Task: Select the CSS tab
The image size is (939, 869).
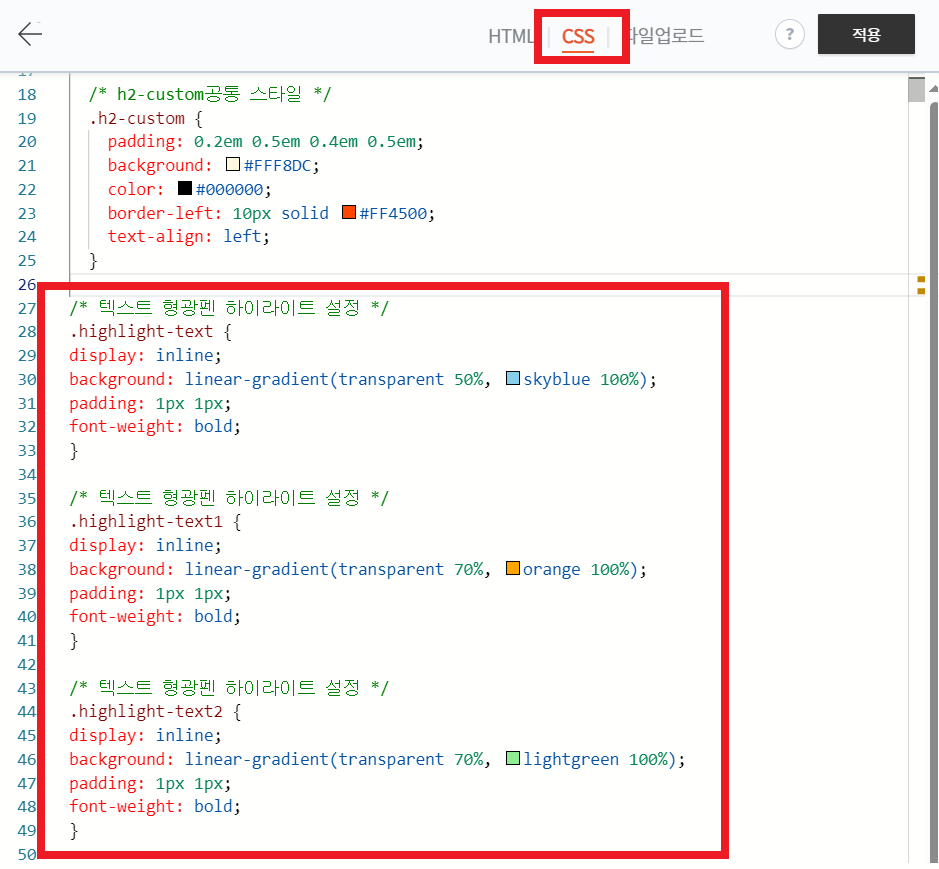Action: (580, 35)
